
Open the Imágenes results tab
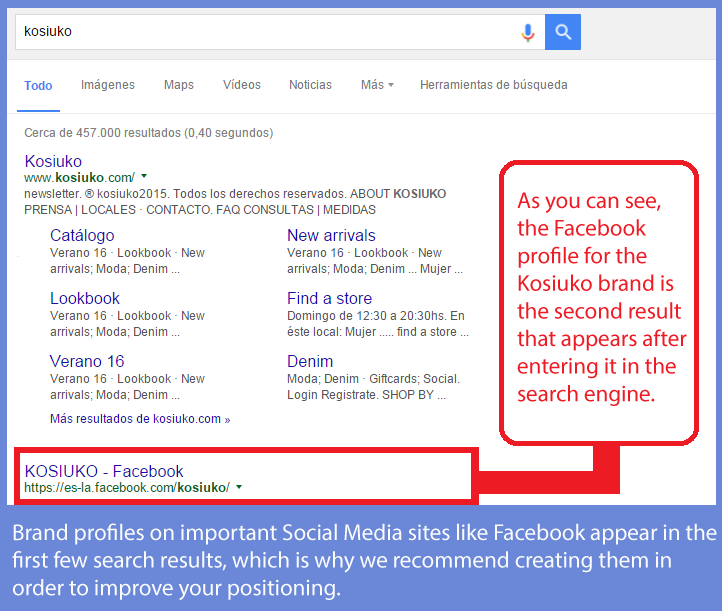108,85
